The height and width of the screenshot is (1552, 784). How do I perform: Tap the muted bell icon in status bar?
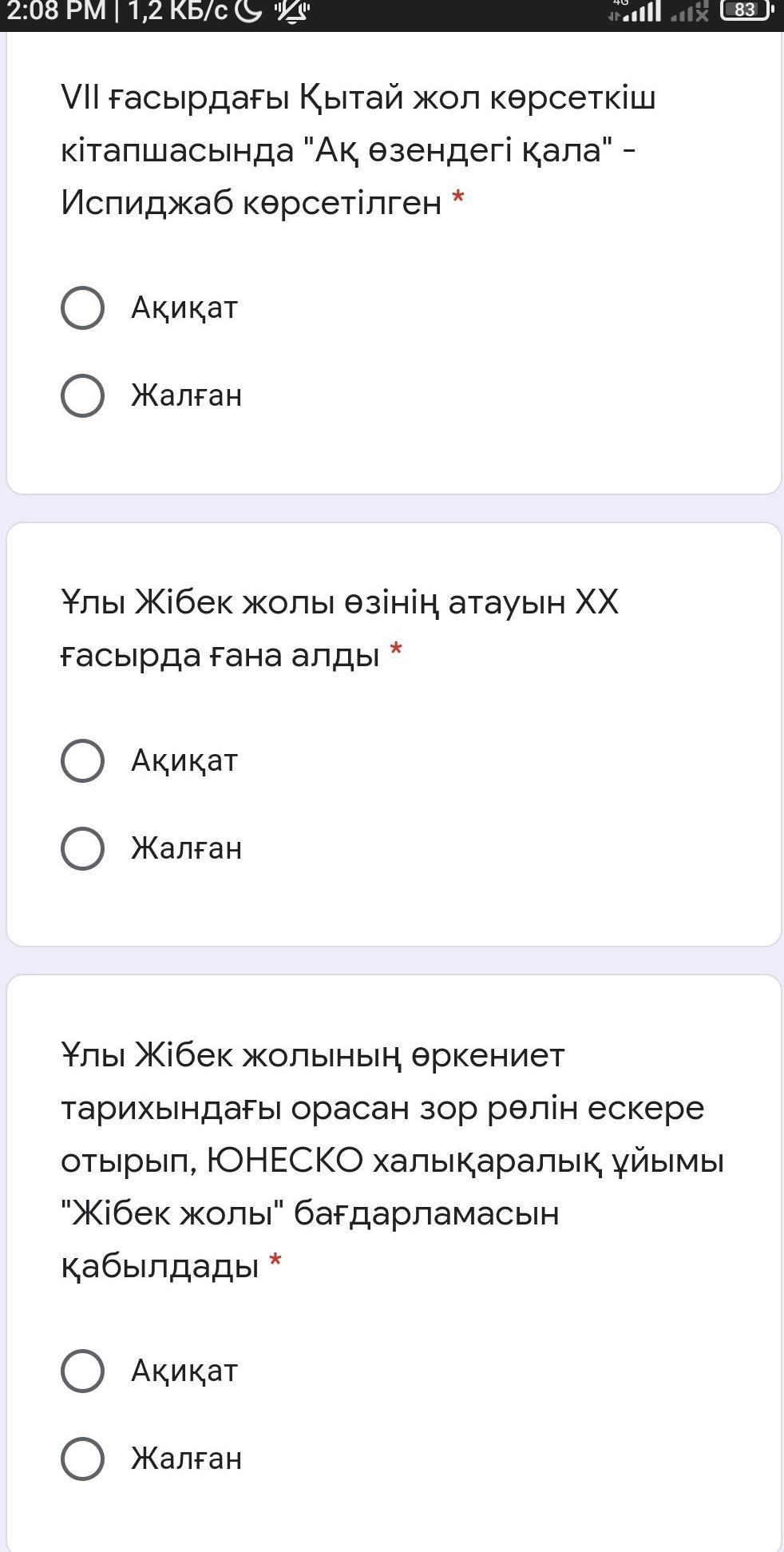click(x=291, y=11)
